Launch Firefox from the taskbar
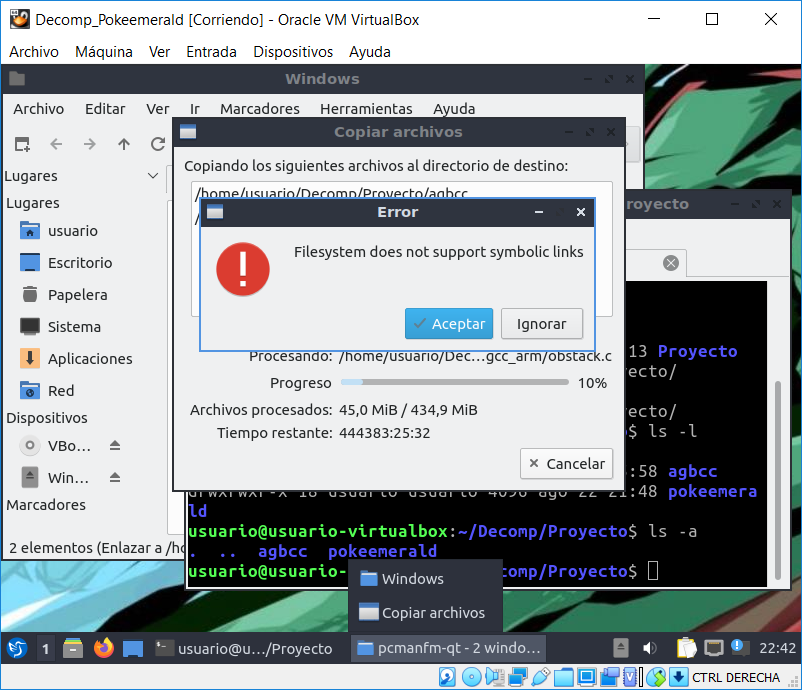 (x=103, y=648)
